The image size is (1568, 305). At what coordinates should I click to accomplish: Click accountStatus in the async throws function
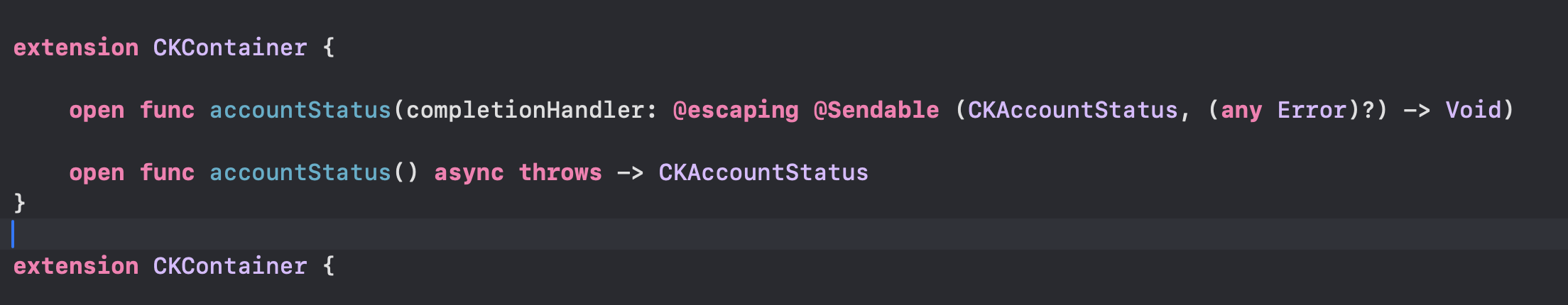click(x=300, y=172)
